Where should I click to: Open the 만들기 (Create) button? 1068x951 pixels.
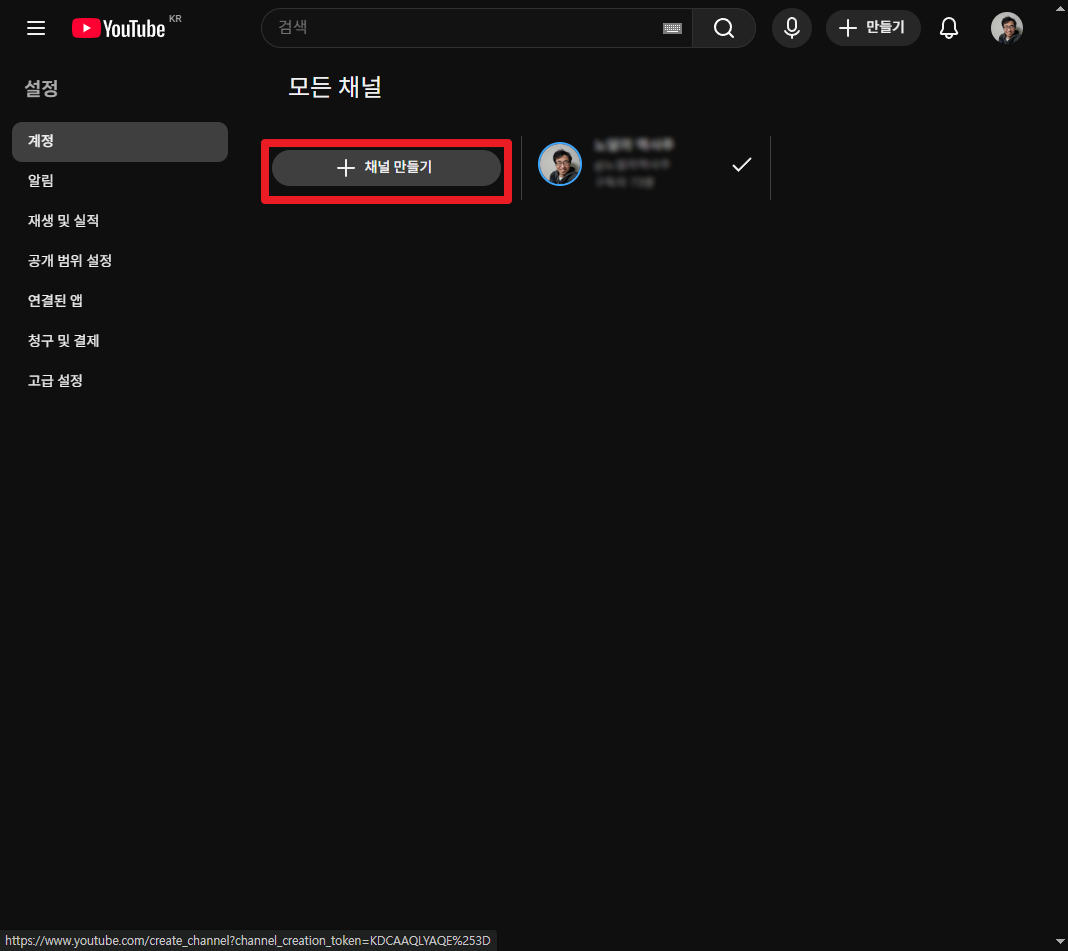[x=873, y=28]
